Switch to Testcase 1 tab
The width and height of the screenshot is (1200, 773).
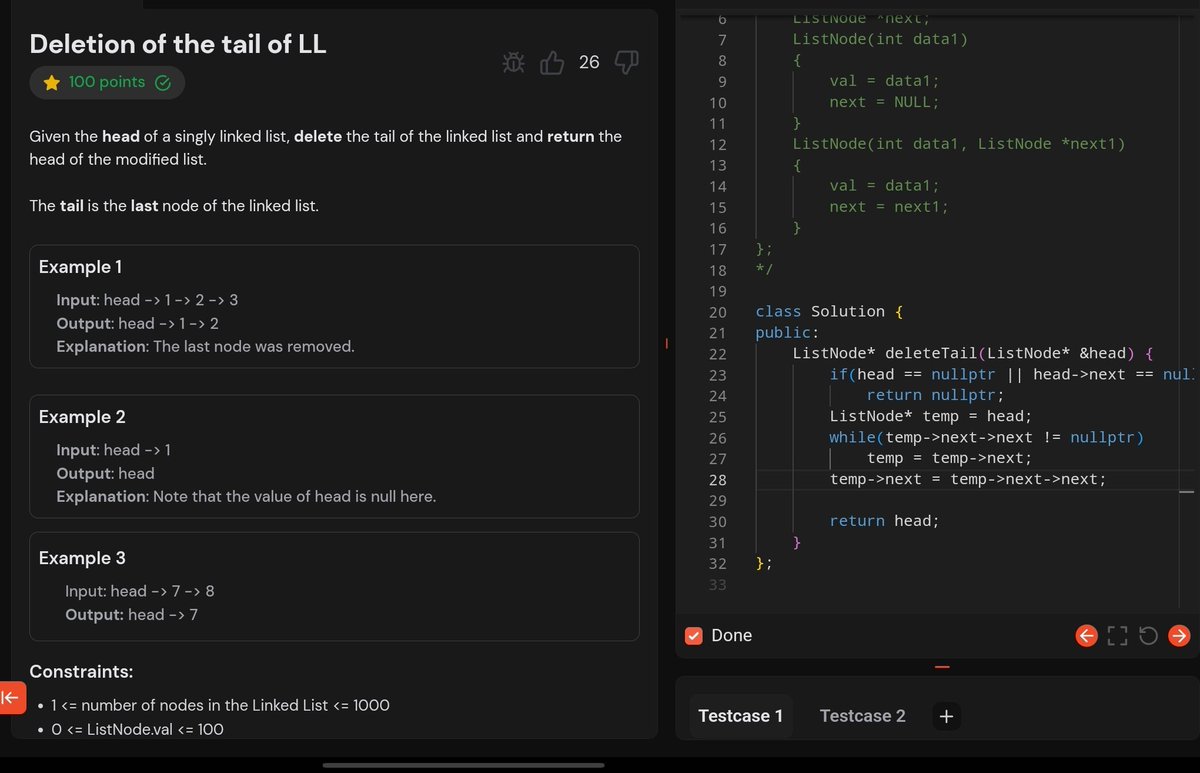point(741,716)
